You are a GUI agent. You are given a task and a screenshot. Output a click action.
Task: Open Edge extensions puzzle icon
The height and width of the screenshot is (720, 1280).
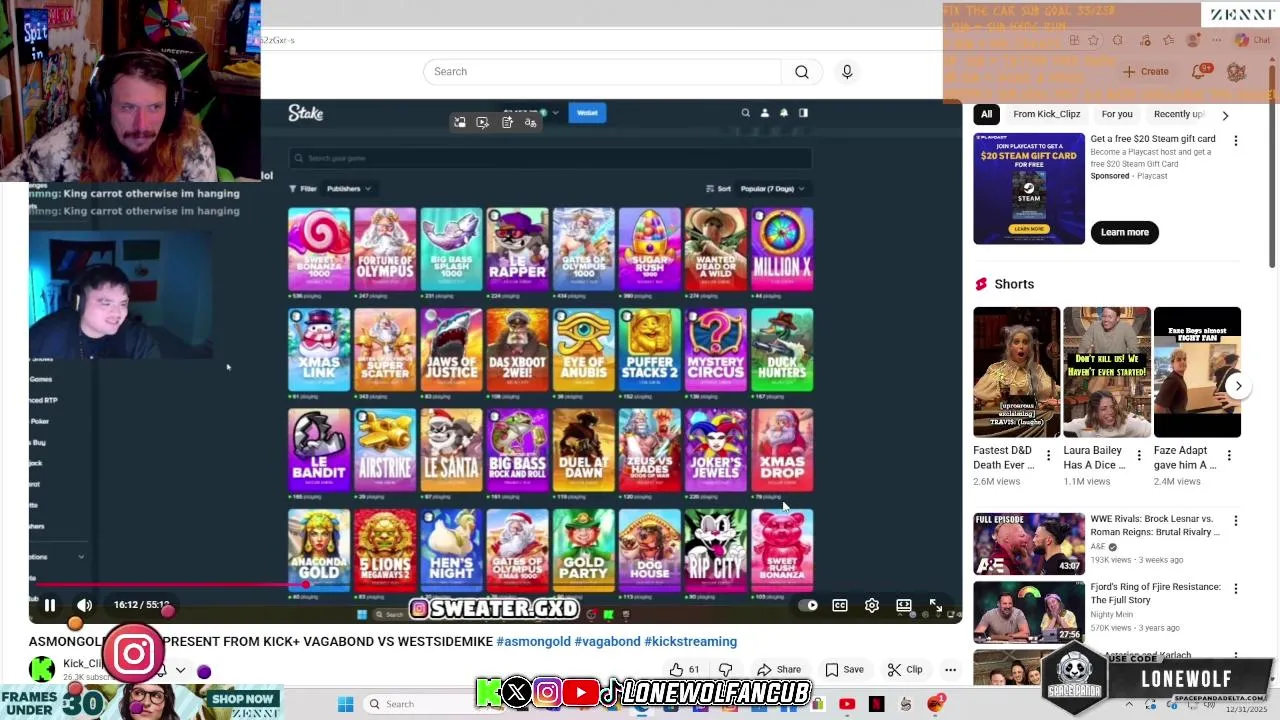pos(1118,40)
